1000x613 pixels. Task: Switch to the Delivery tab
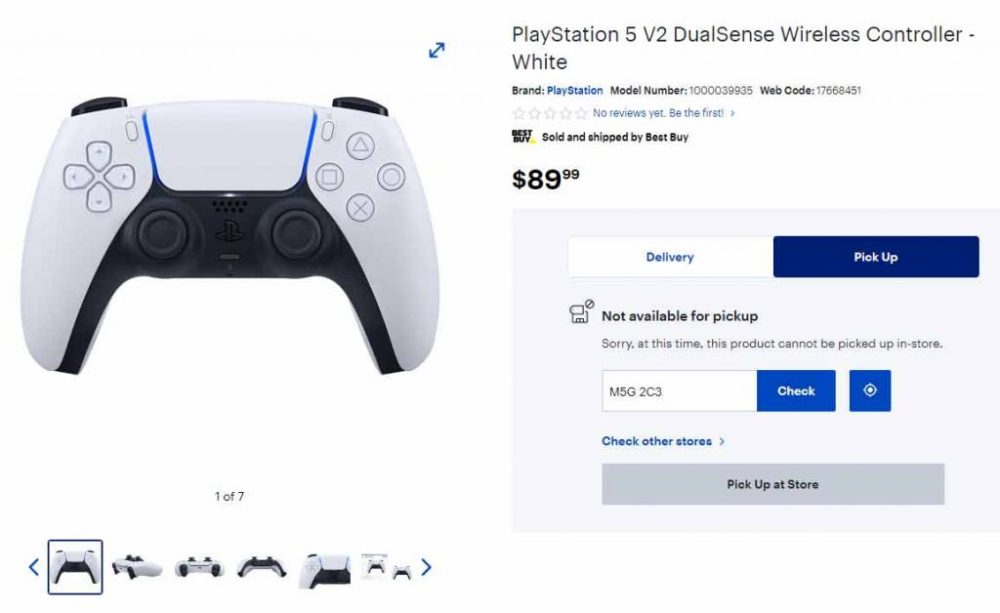(x=670, y=257)
